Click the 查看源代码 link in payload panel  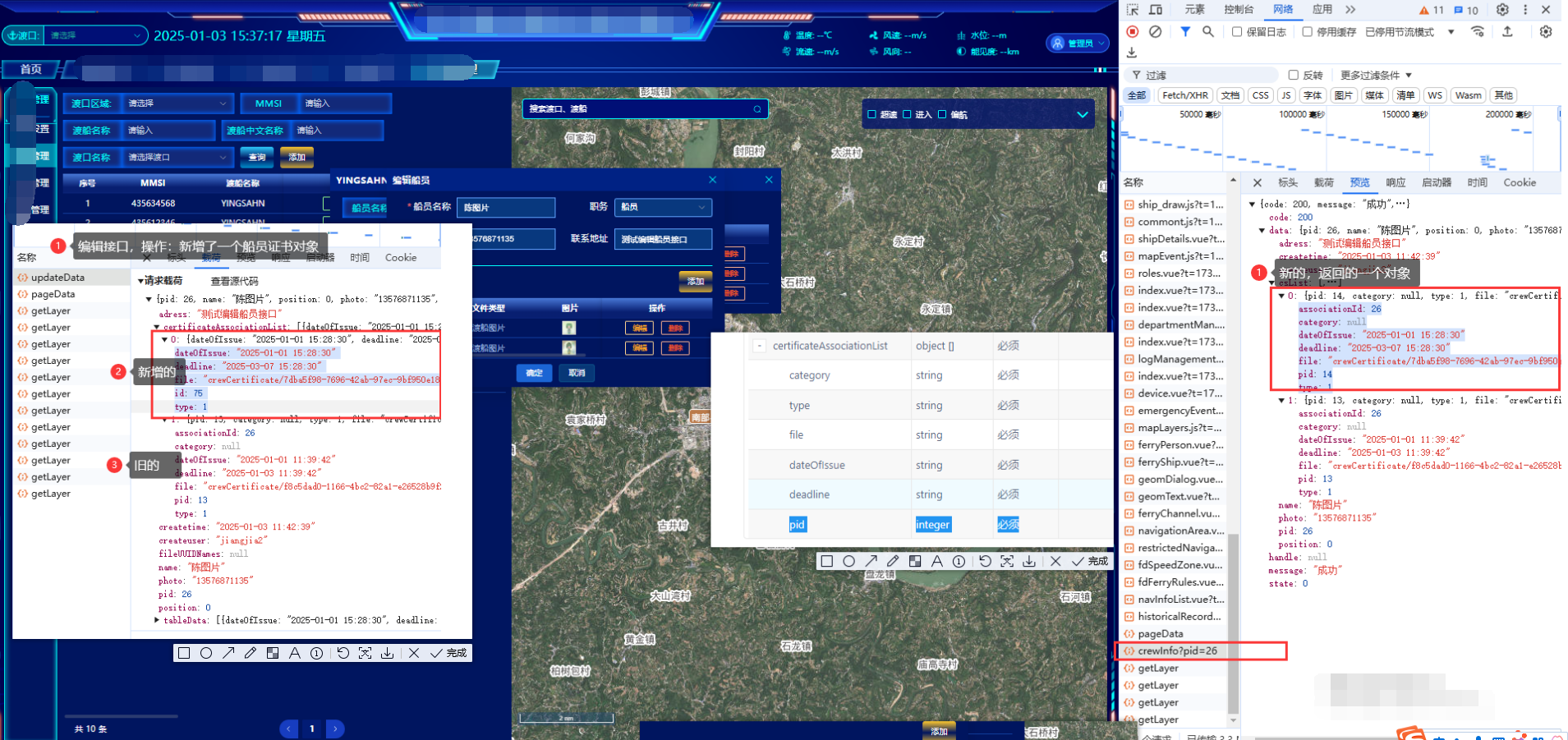point(234,281)
